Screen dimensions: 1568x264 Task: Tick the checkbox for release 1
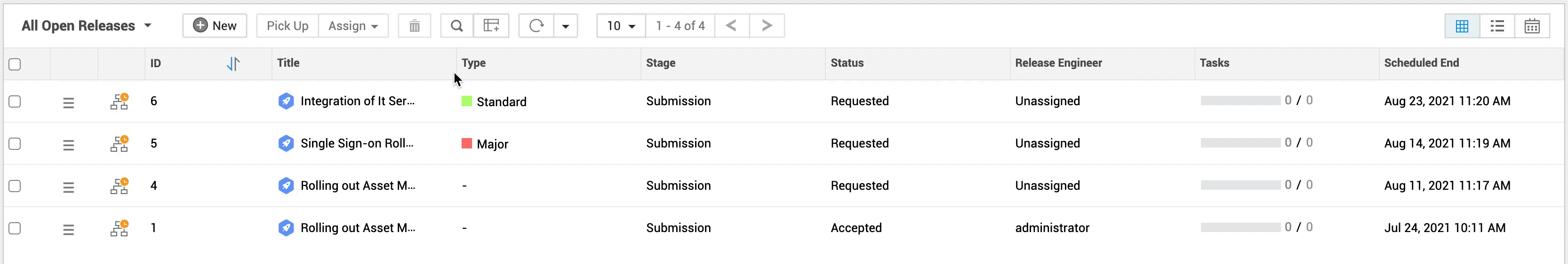pyautogui.click(x=15, y=228)
